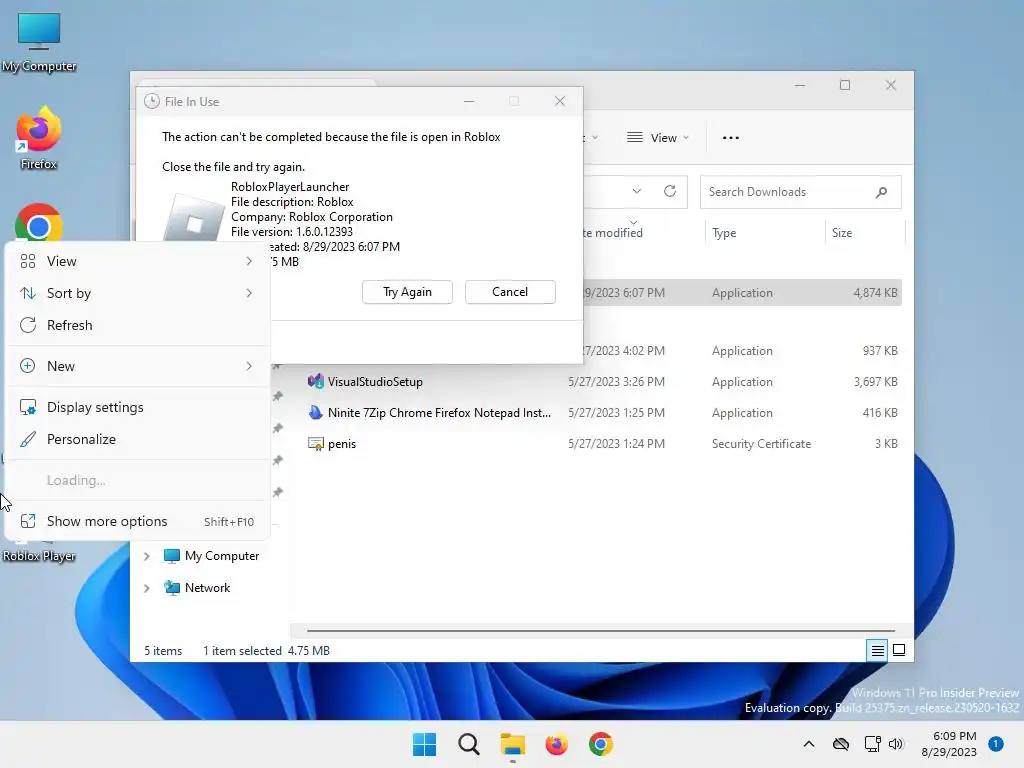Open the View dropdown in Explorer toolbar
The height and width of the screenshot is (768, 1024).
tap(658, 138)
